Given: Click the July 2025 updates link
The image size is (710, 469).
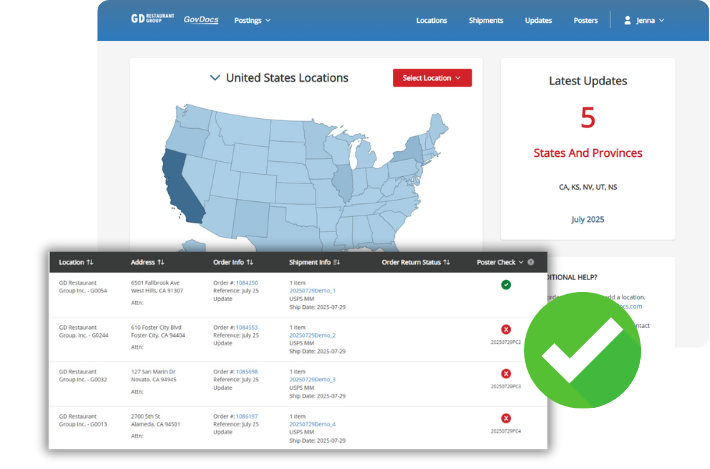Looking at the screenshot, I should tap(588, 220).
